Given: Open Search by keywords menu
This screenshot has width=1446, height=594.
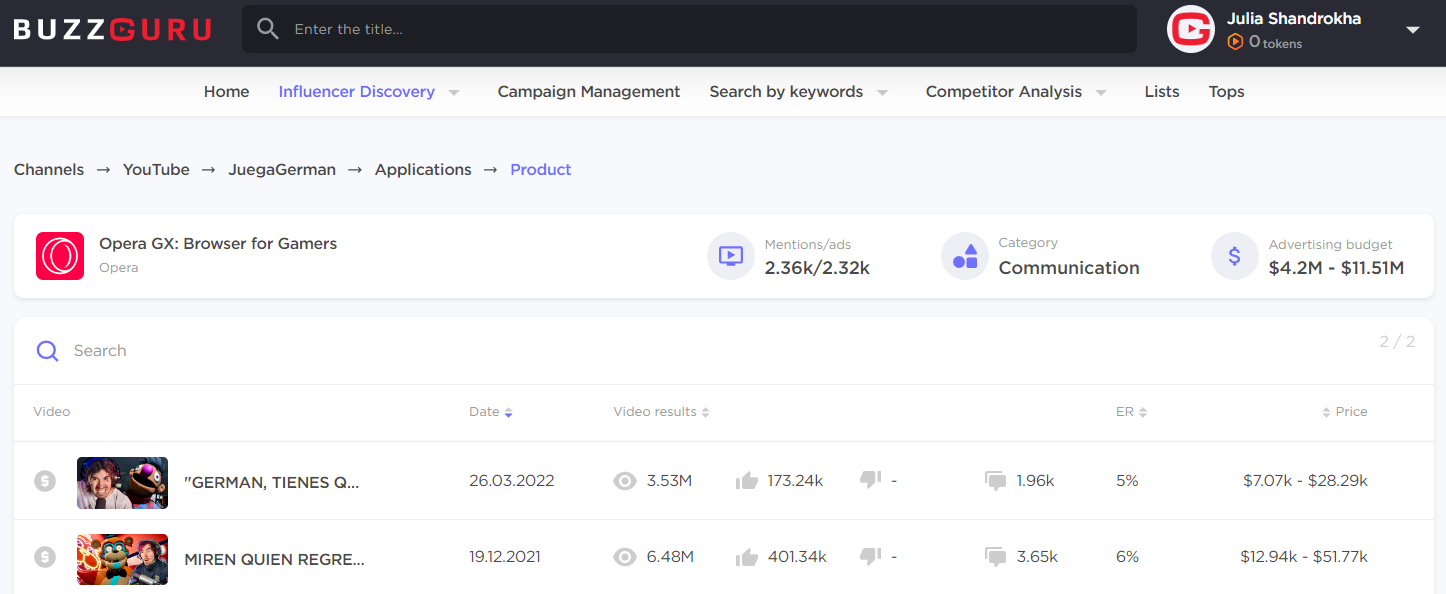Looking at the screenshot, I should [x=786, y=91].
